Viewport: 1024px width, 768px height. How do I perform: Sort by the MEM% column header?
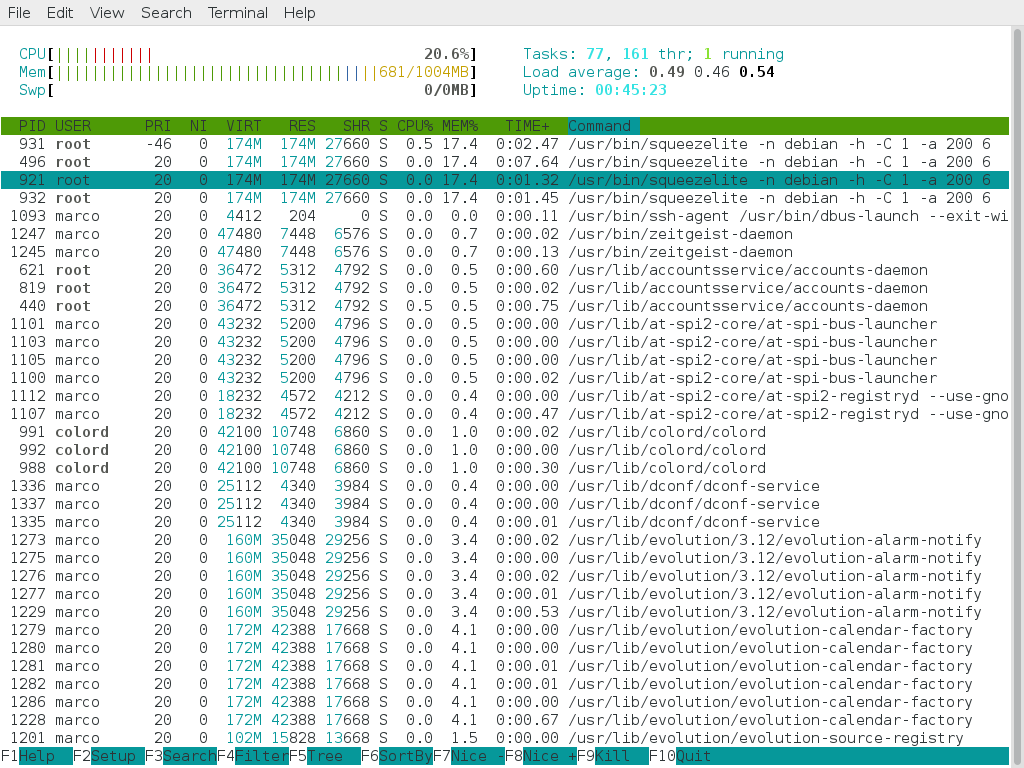pos(460,126)
